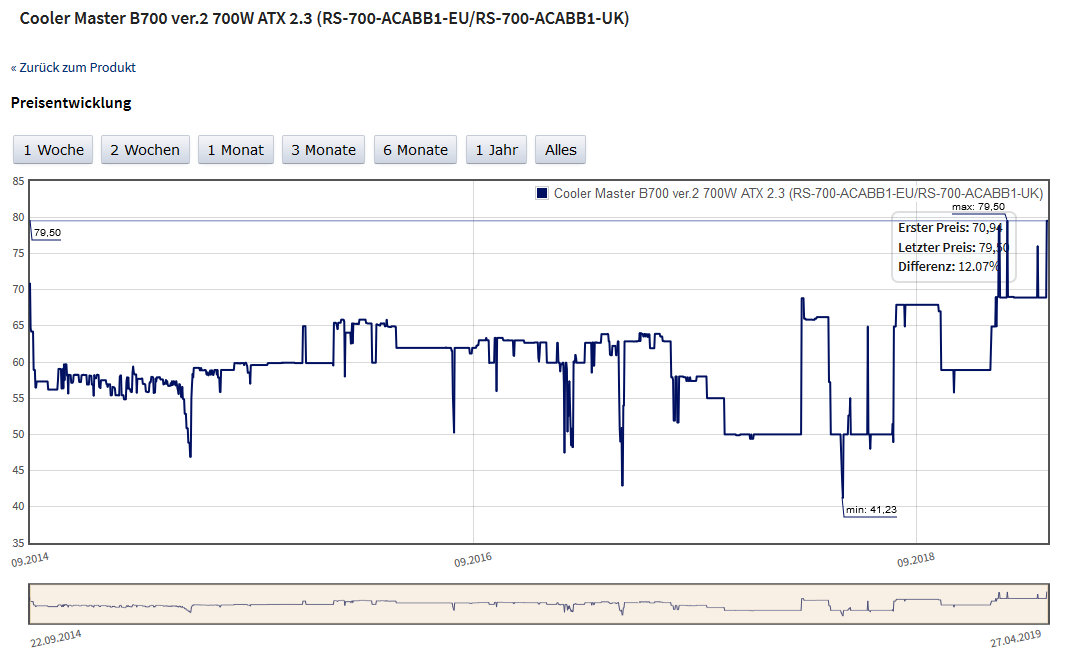Screen dimensions: 1069x656
Task: Click the min: 41,23 chart annotation
Action: point(871,509)
